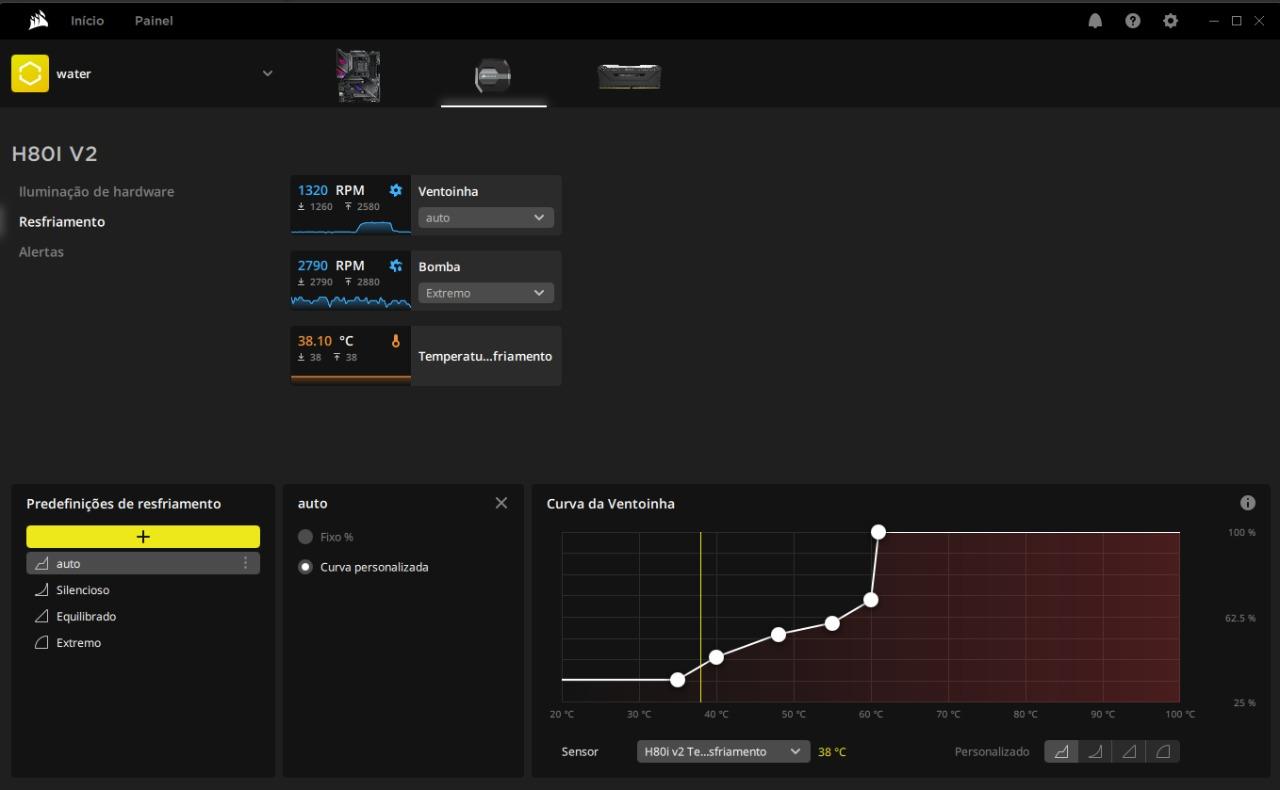1280x790 pixels.
Task: Open the Sensor H80i v2 dropdown
Action: tap(723, 751)
